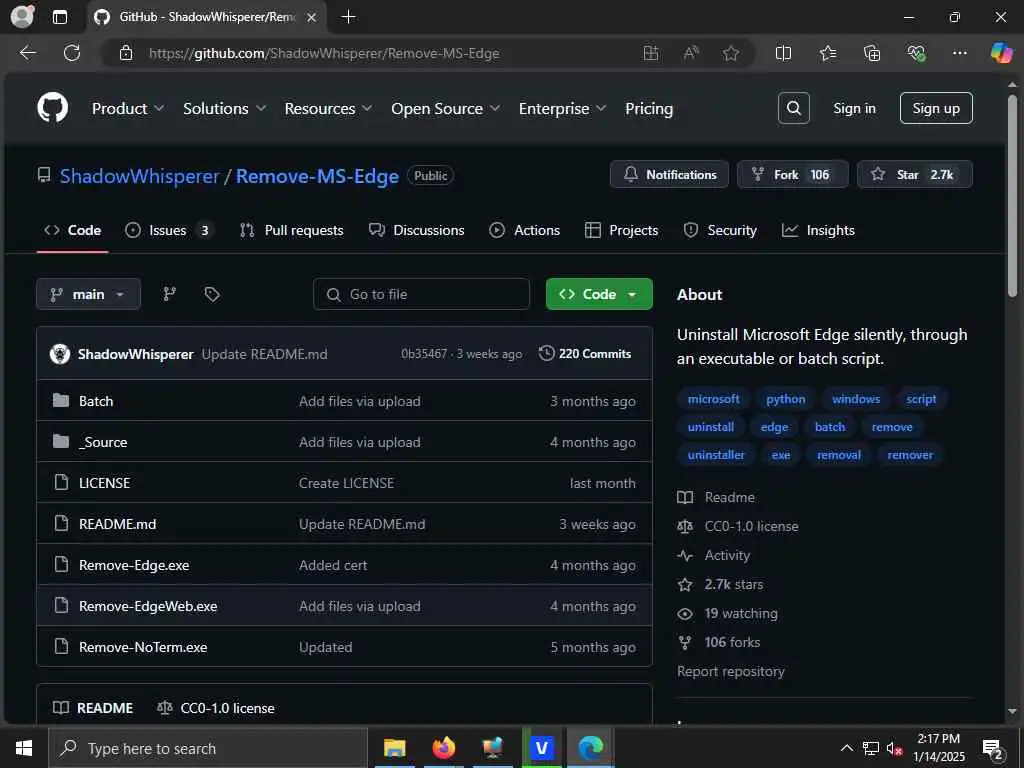Open the Remove-Edge.exe file
This screenshot has width=1024, height=768.
click(x=134, y=565)
